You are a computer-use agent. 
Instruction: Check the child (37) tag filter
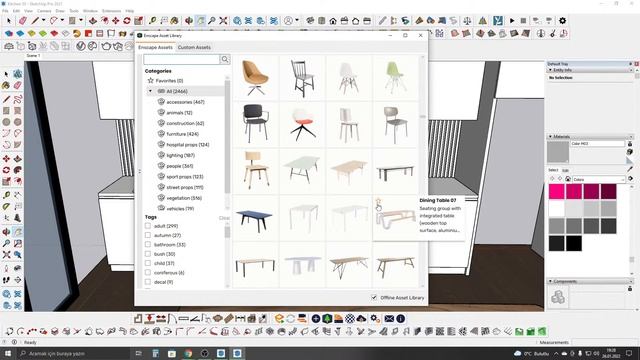pos(148,263)
